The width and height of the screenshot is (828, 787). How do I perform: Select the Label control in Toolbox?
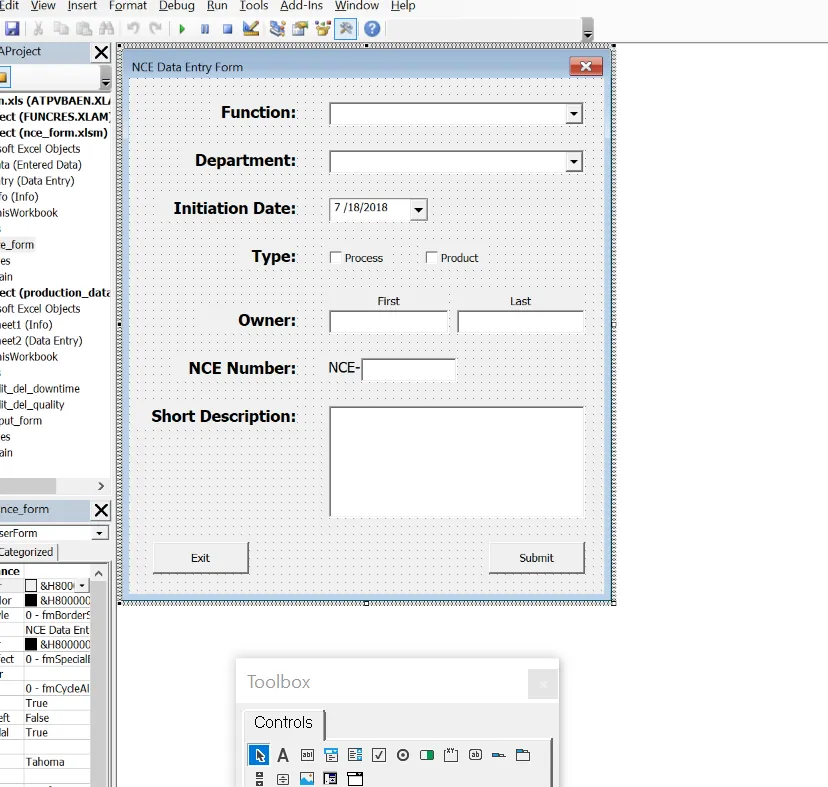click(x=283, y=755)
